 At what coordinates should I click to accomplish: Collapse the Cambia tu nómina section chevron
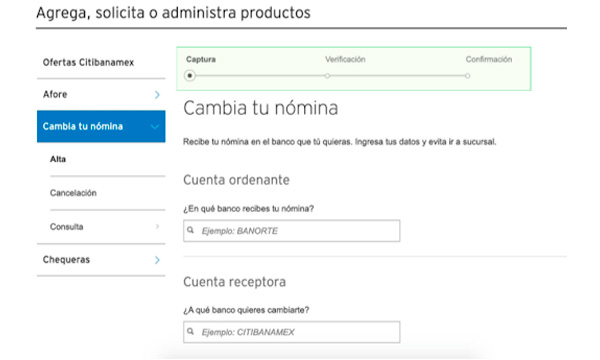[x=155, y=127]
